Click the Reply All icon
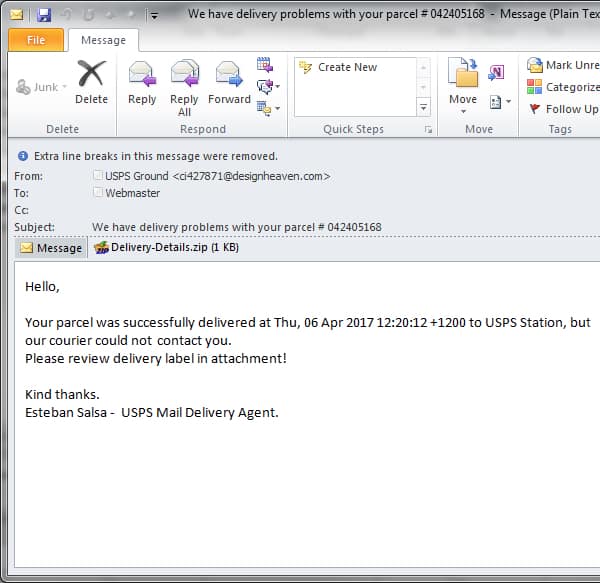The image size is (600, 583). click(184, 73)
